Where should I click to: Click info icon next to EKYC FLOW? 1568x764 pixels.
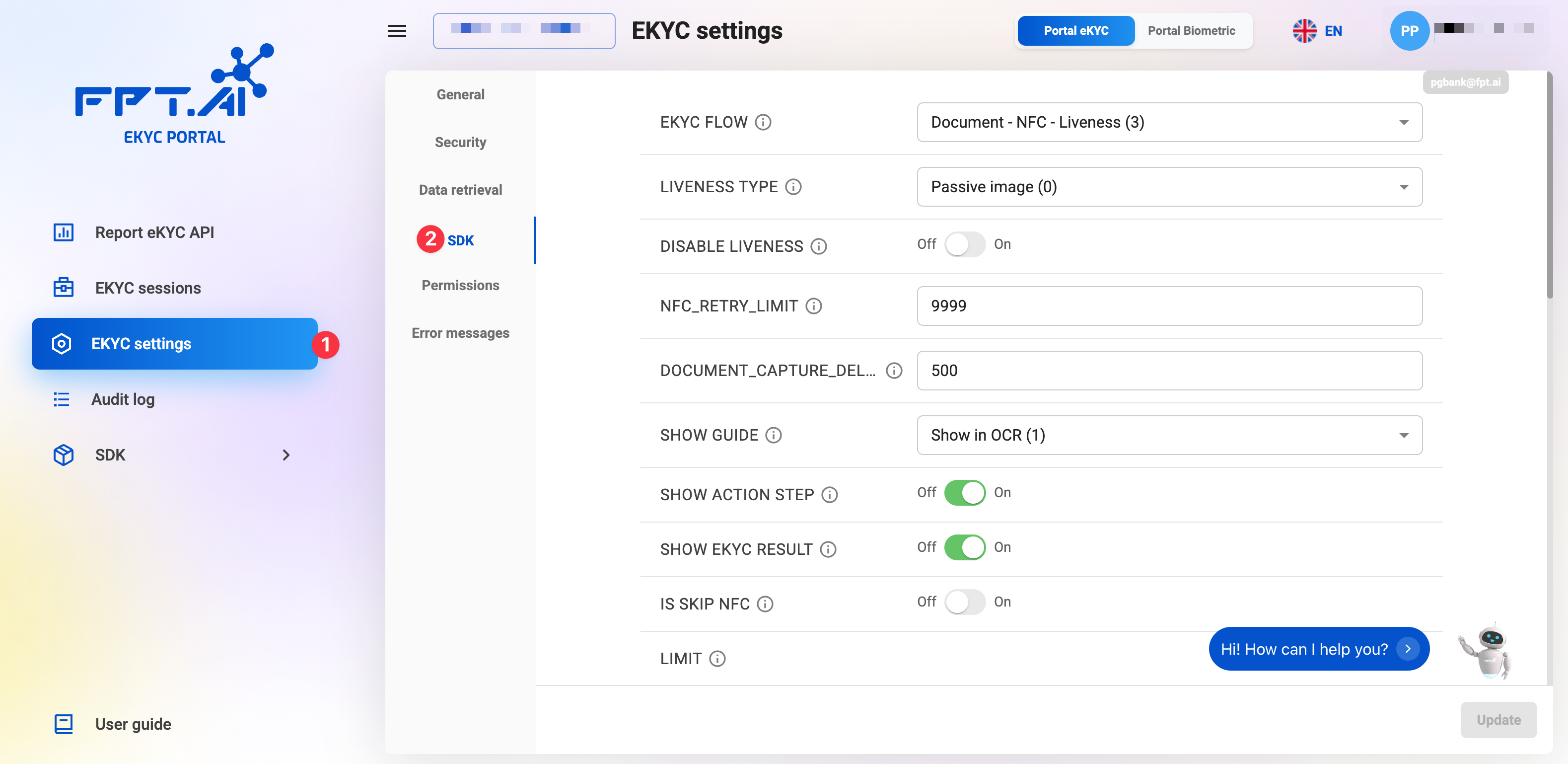763,122
